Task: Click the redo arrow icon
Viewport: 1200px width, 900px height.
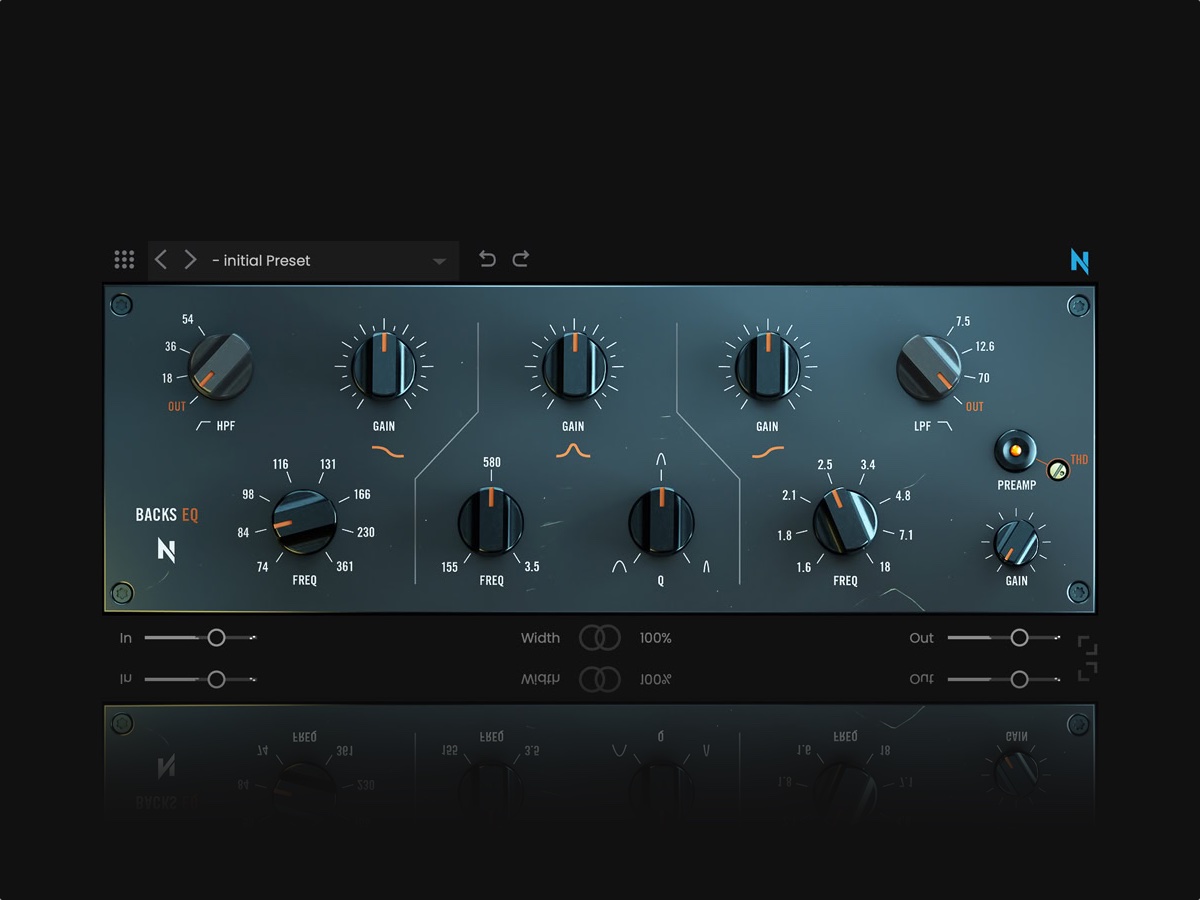Action: 521,258
